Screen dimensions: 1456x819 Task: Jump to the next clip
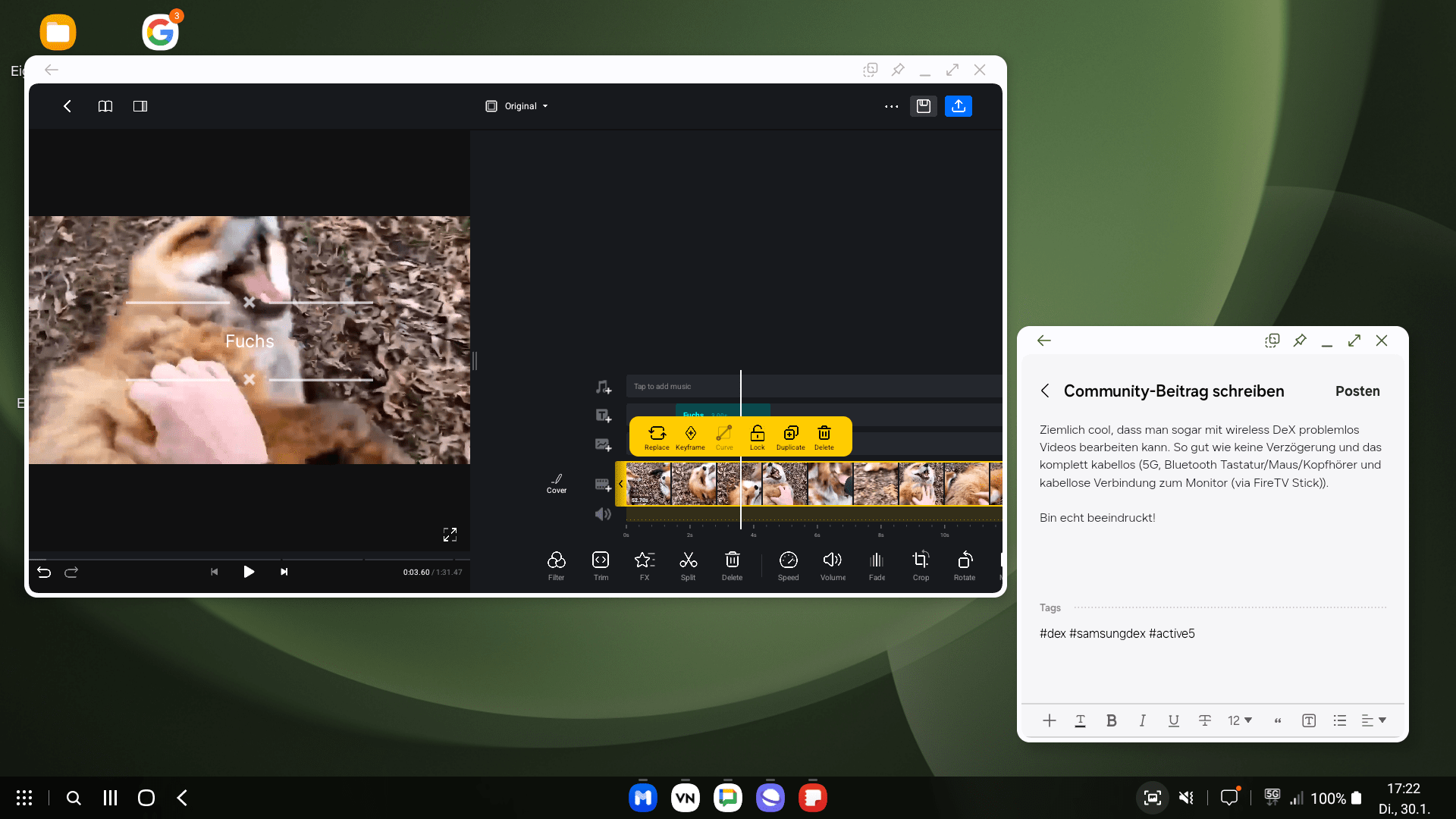284,572
